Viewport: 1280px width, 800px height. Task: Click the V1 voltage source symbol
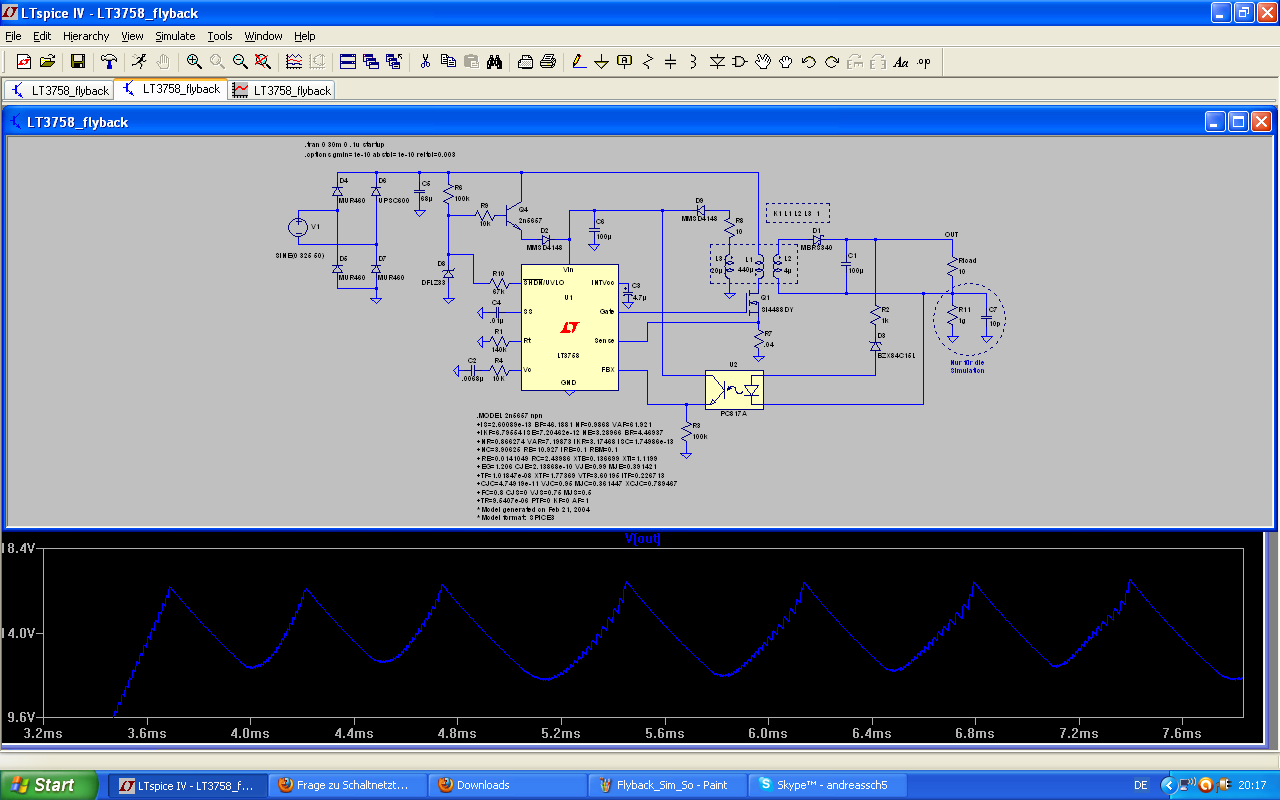298,227
